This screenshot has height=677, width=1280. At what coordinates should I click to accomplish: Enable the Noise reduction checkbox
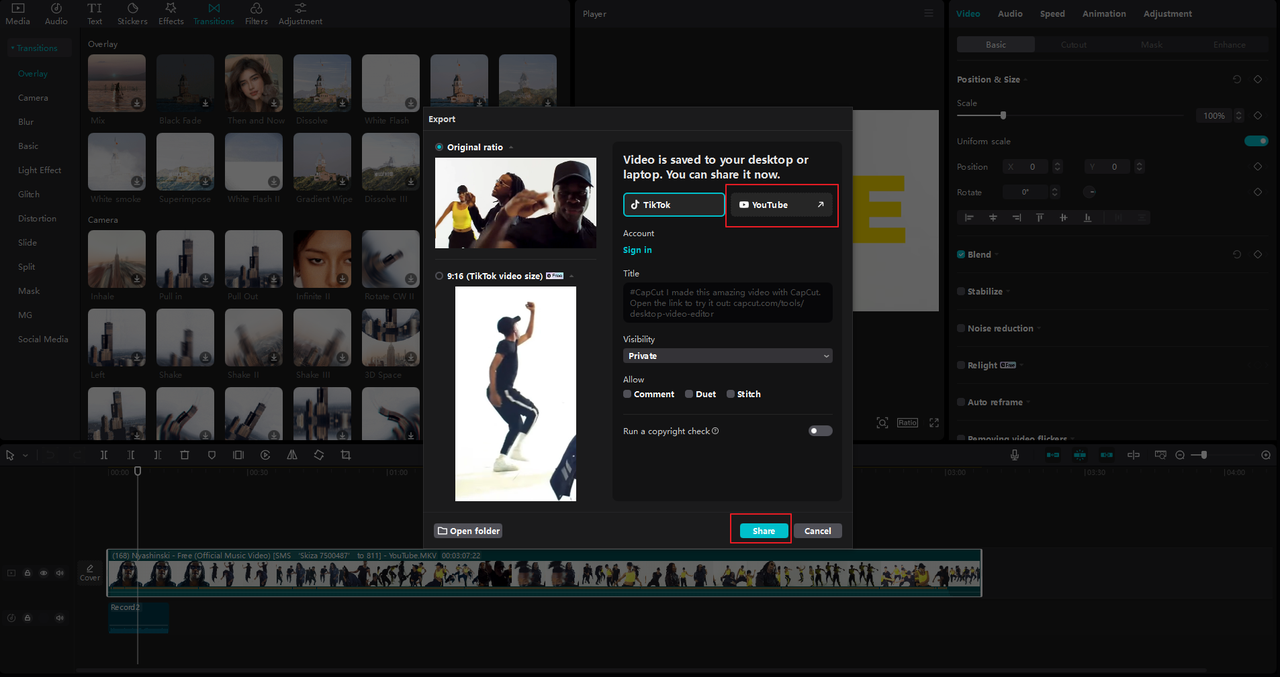coord(961,328)
